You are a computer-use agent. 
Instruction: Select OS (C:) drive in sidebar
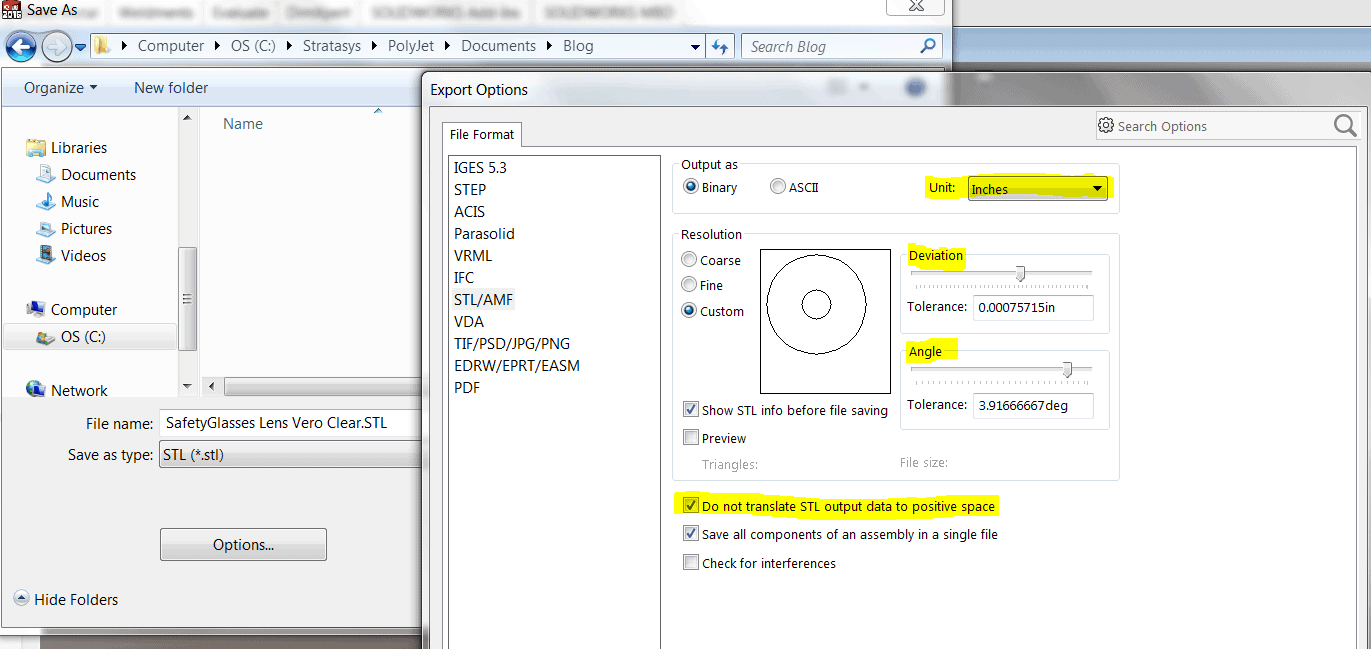(x=83, y=337)
